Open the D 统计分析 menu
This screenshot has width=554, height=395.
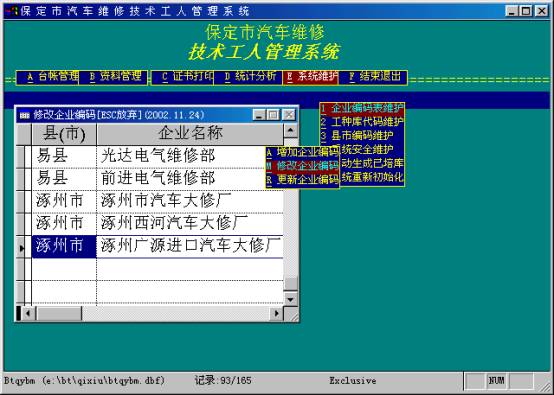(x=248, y=77)
